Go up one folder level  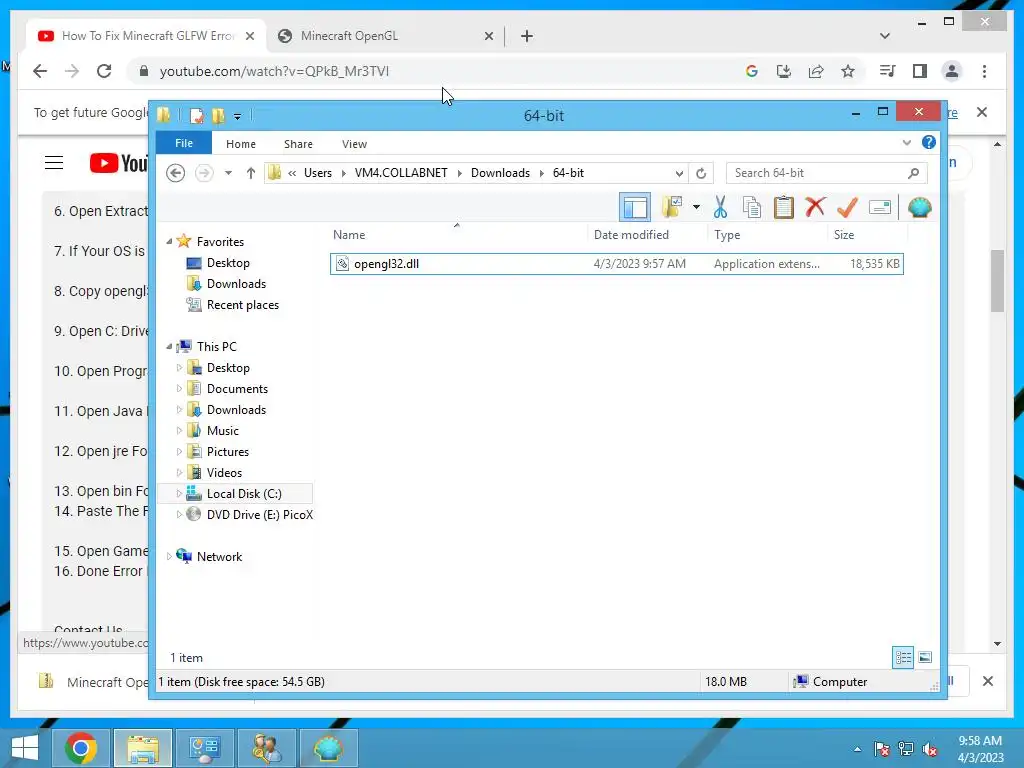[x=251, y=173]
